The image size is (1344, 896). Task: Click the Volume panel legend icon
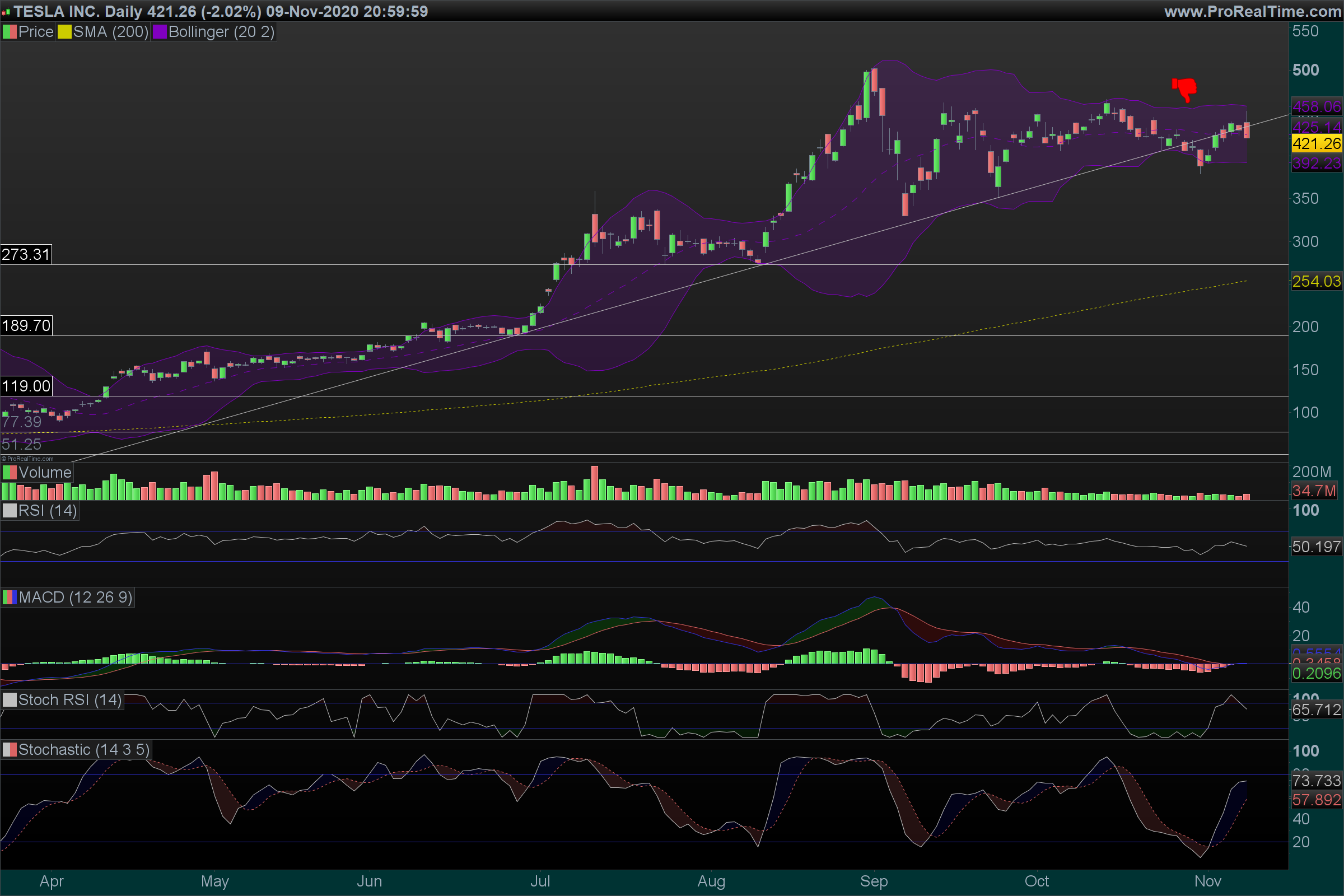click(x=10, y=473)
